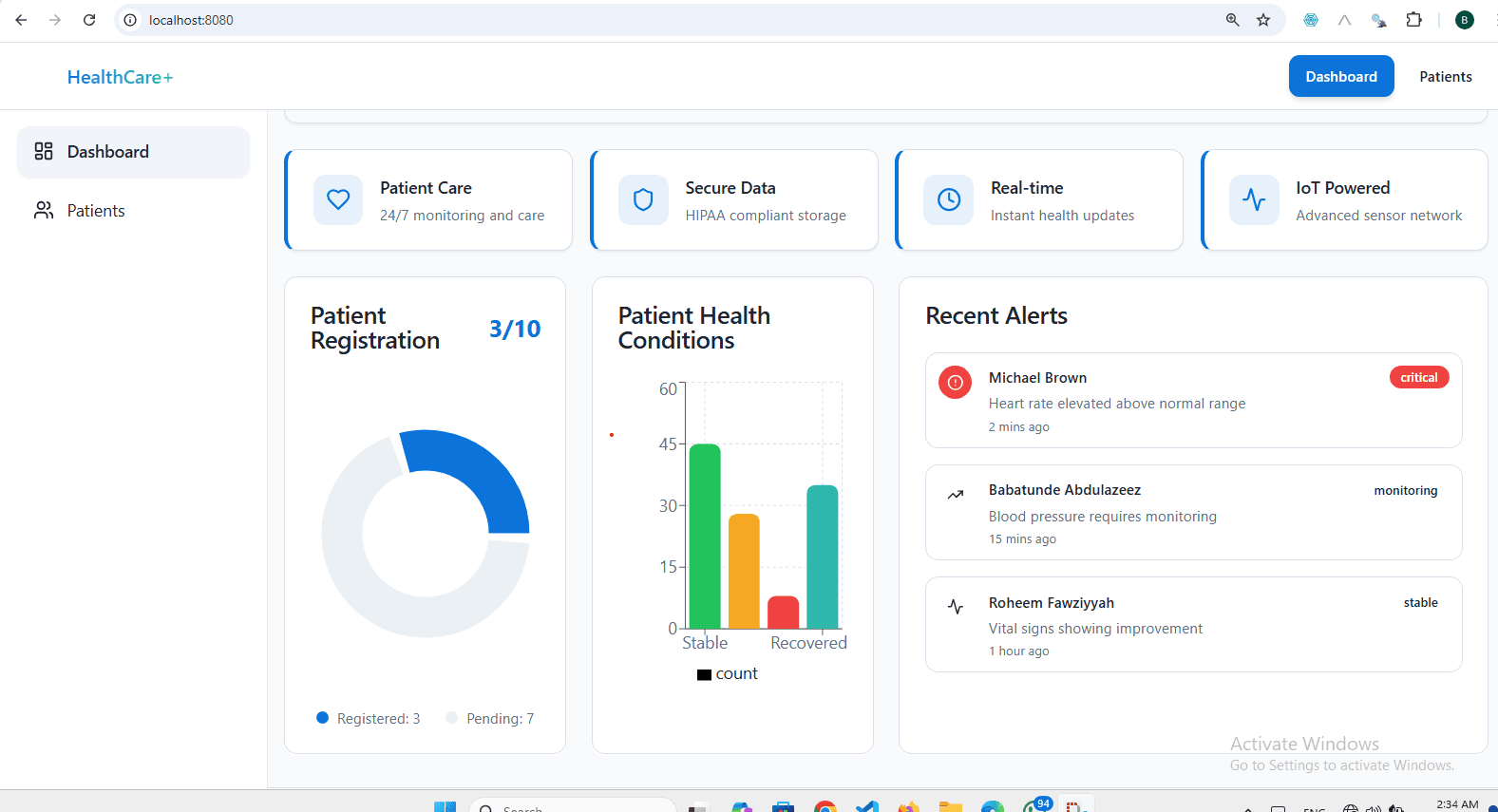Click the Registered: 3 legend item
This screenshot has width=1498, height=812.
pyautogui.click(x=369, y=719)
